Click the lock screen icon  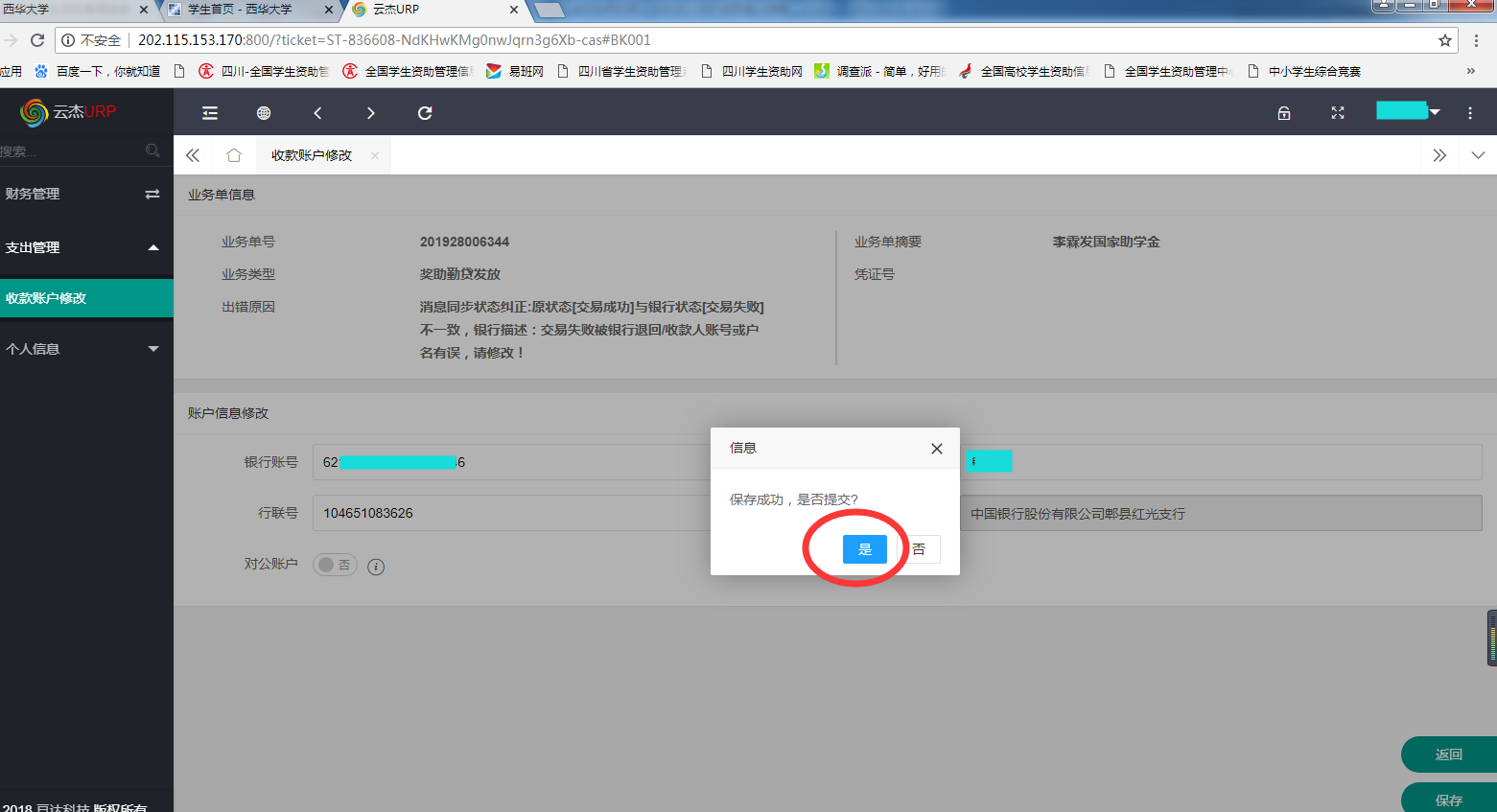(1284, 113)
